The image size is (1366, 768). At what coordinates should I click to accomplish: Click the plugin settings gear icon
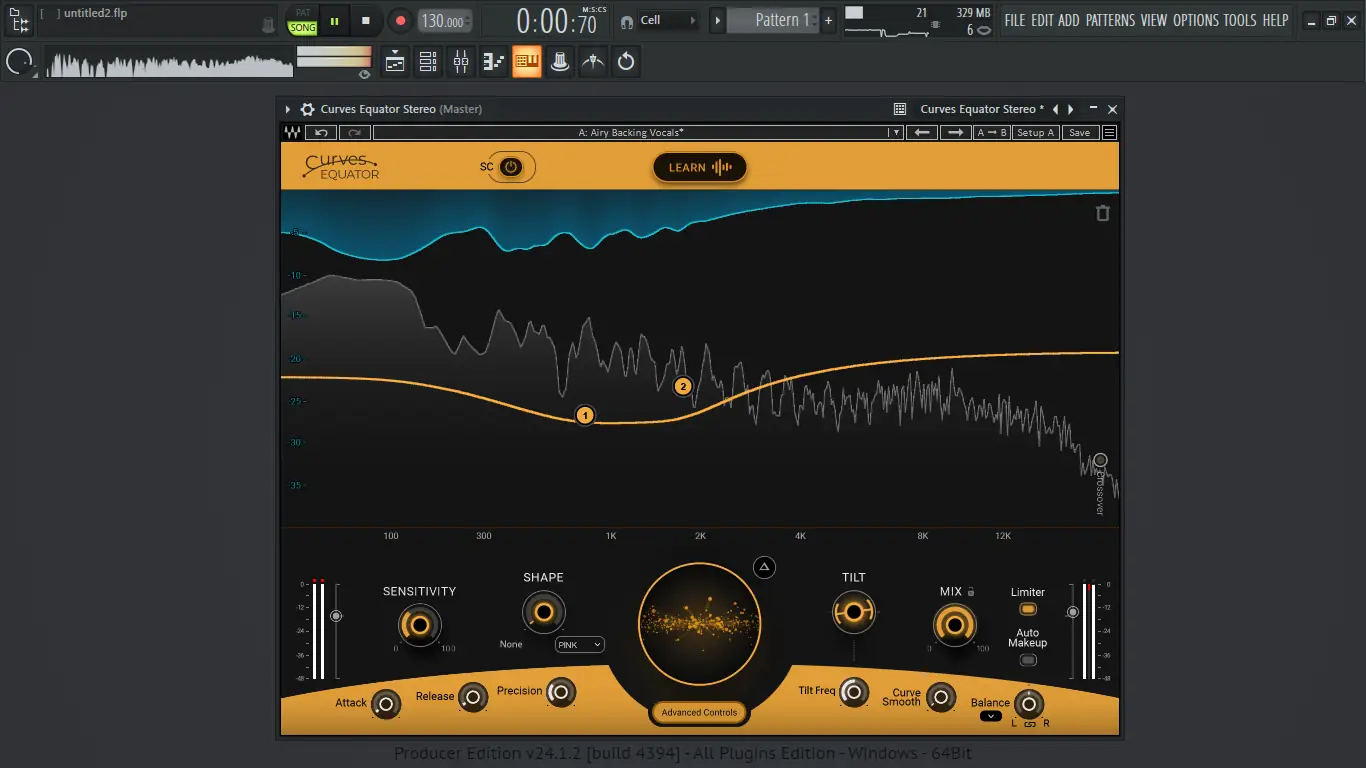click(x=308, y=109)
